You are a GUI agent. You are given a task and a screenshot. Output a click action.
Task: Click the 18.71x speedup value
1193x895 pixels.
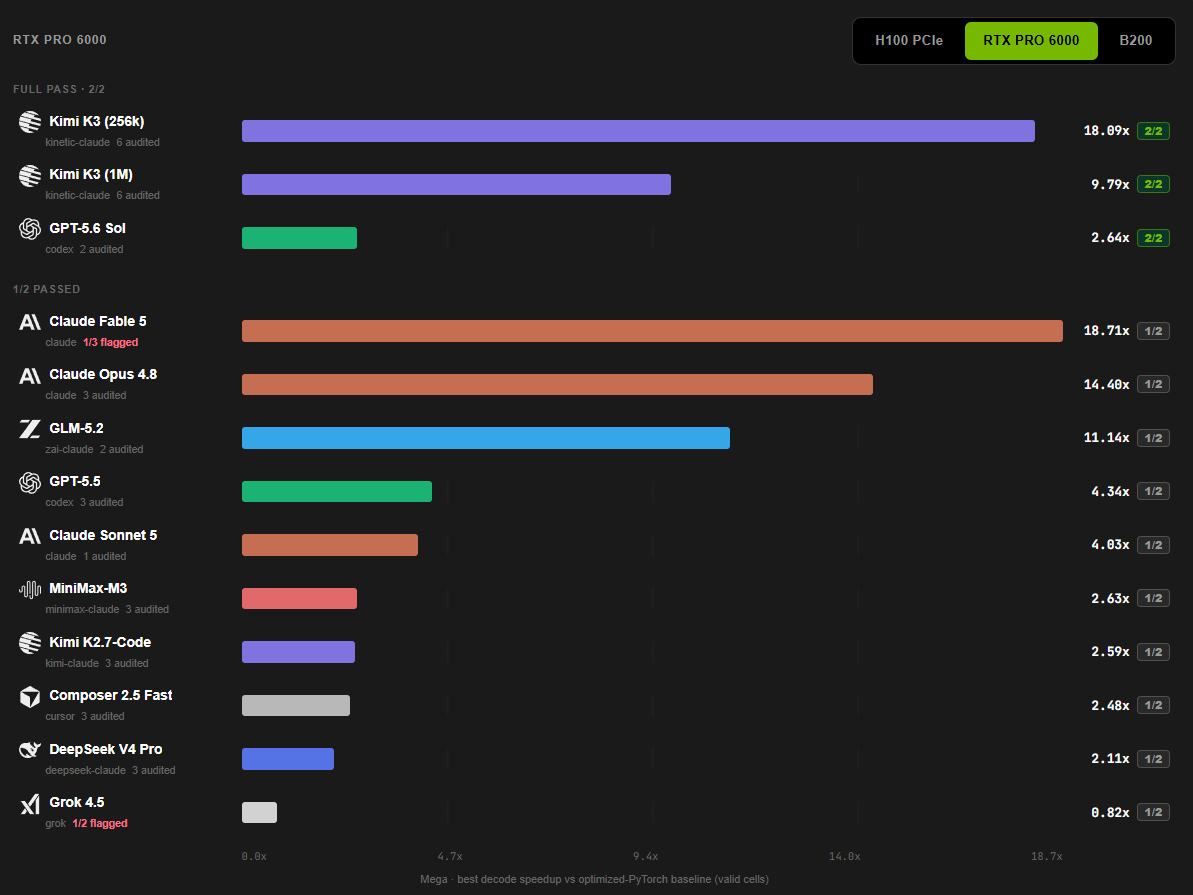[x=1106, y=331]
